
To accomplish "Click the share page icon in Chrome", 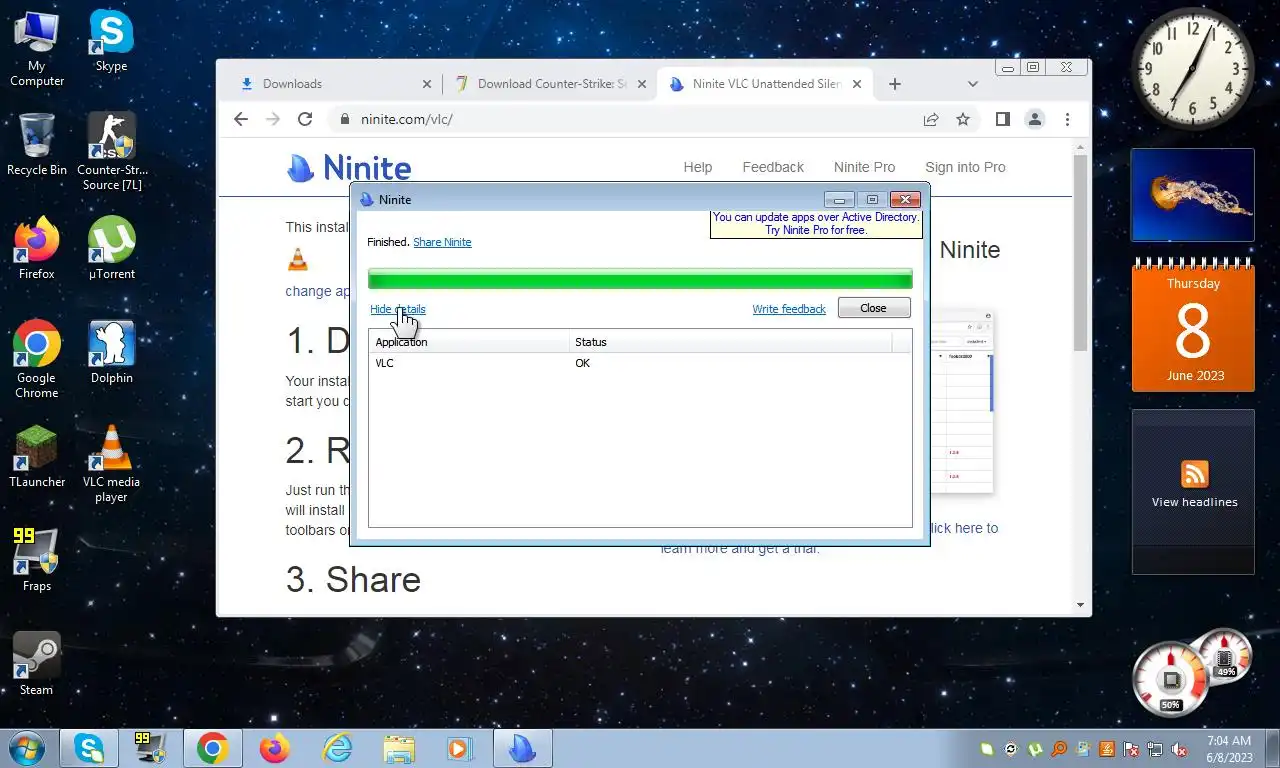I will pyautogui.click(x=931, y=119).
